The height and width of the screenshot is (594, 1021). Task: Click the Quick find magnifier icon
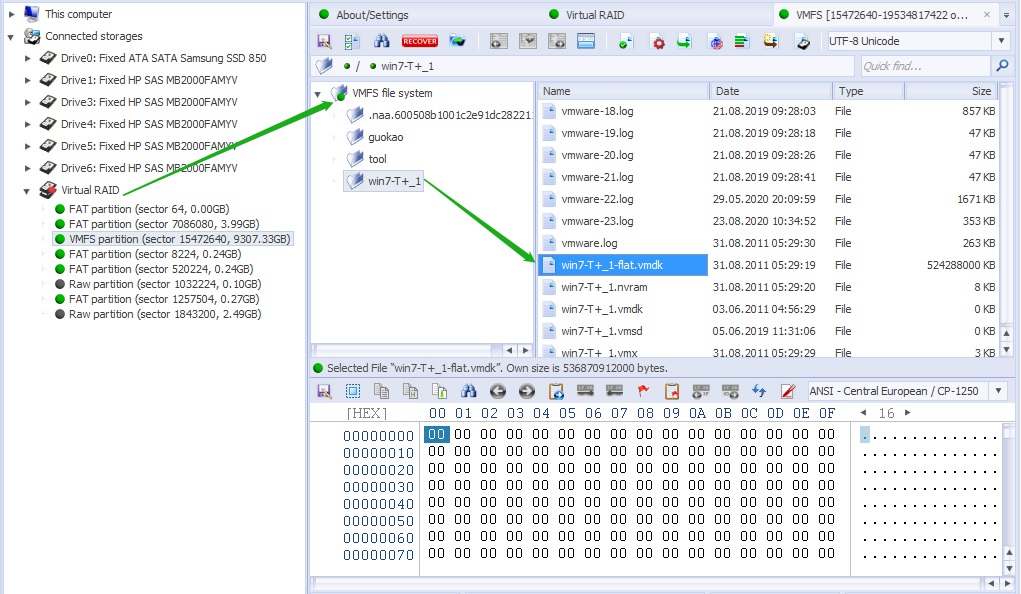(1002, 66)
